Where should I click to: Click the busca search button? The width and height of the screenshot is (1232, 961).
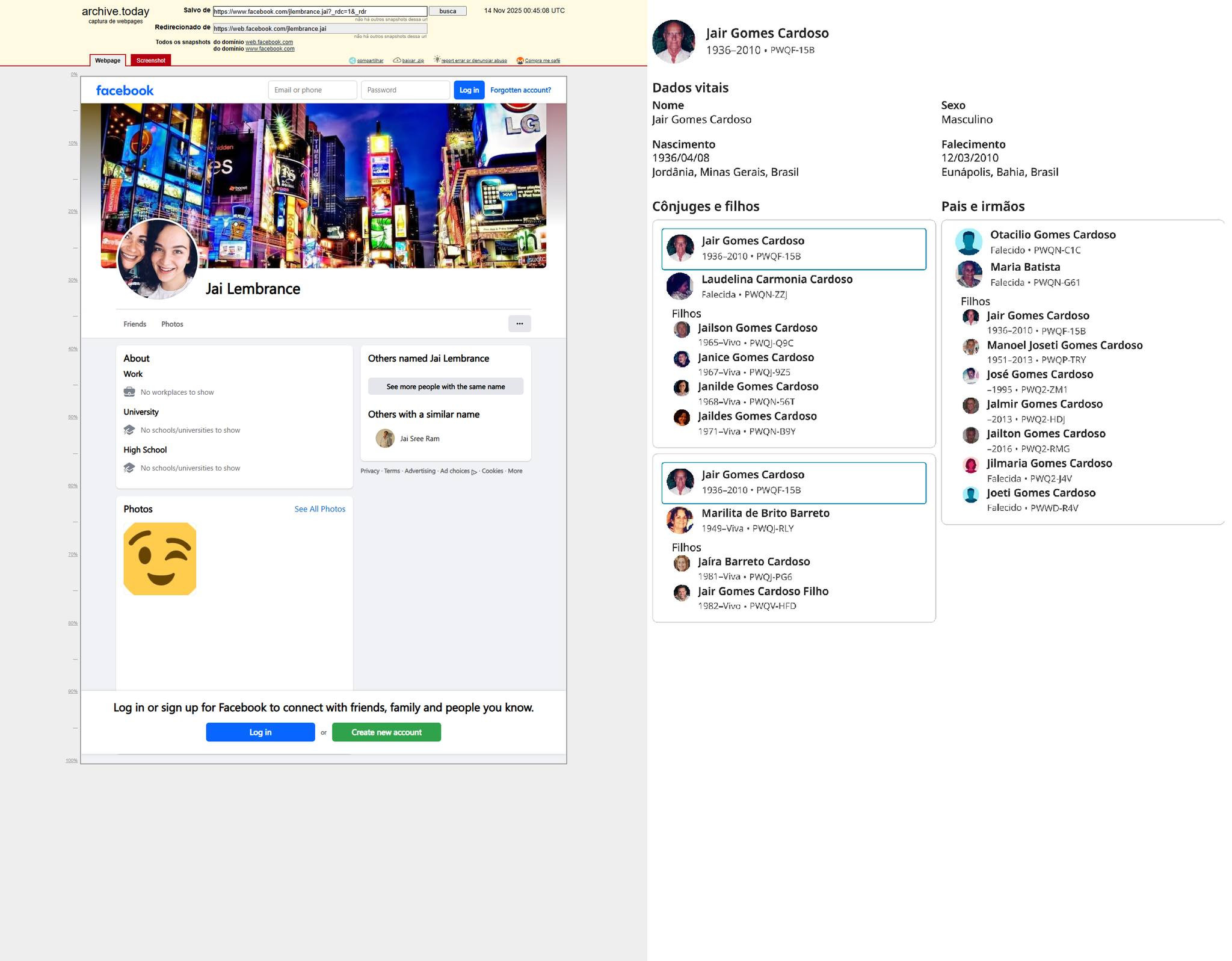point(448,11)
